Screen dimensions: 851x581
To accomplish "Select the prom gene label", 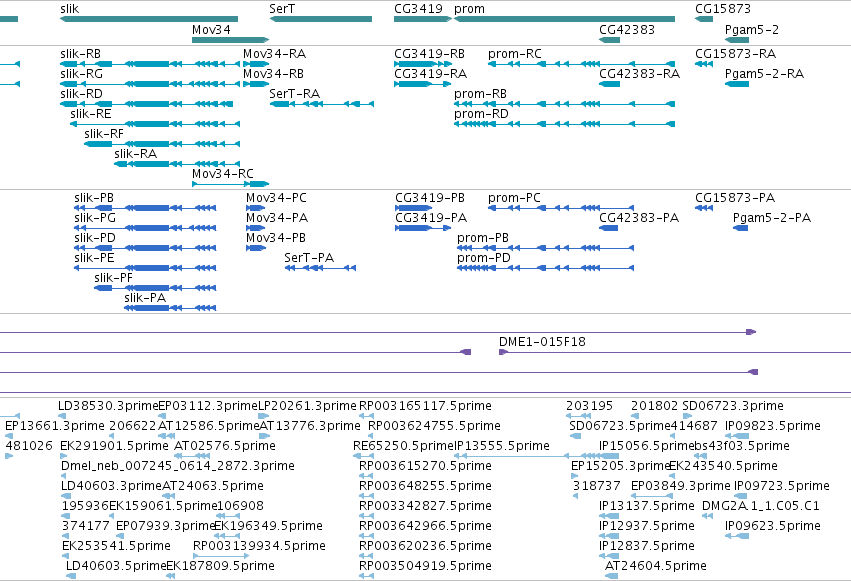I will pos(469,9).
